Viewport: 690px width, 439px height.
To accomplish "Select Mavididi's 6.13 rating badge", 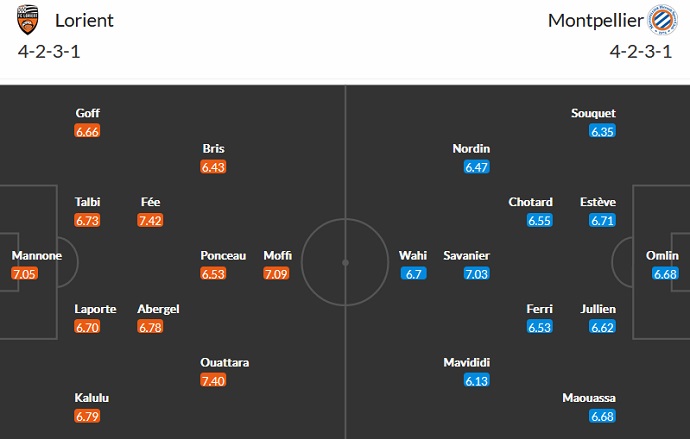I will click(477, 381).
